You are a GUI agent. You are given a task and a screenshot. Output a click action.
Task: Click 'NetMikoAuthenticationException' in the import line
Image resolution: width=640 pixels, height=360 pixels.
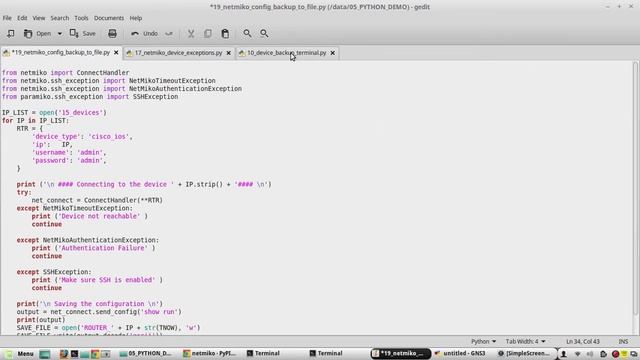point(185,89)
